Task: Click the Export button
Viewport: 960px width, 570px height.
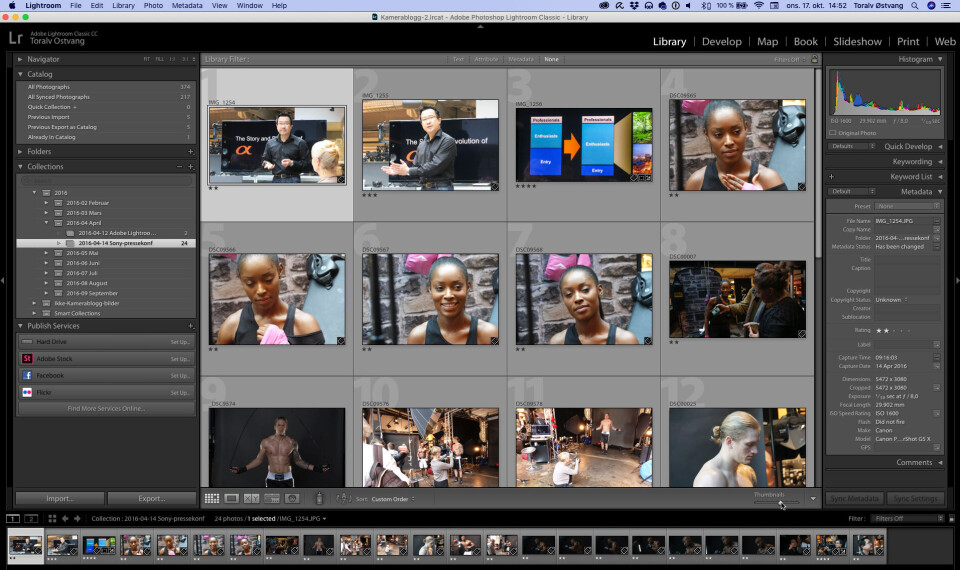Action: (151, 498)
